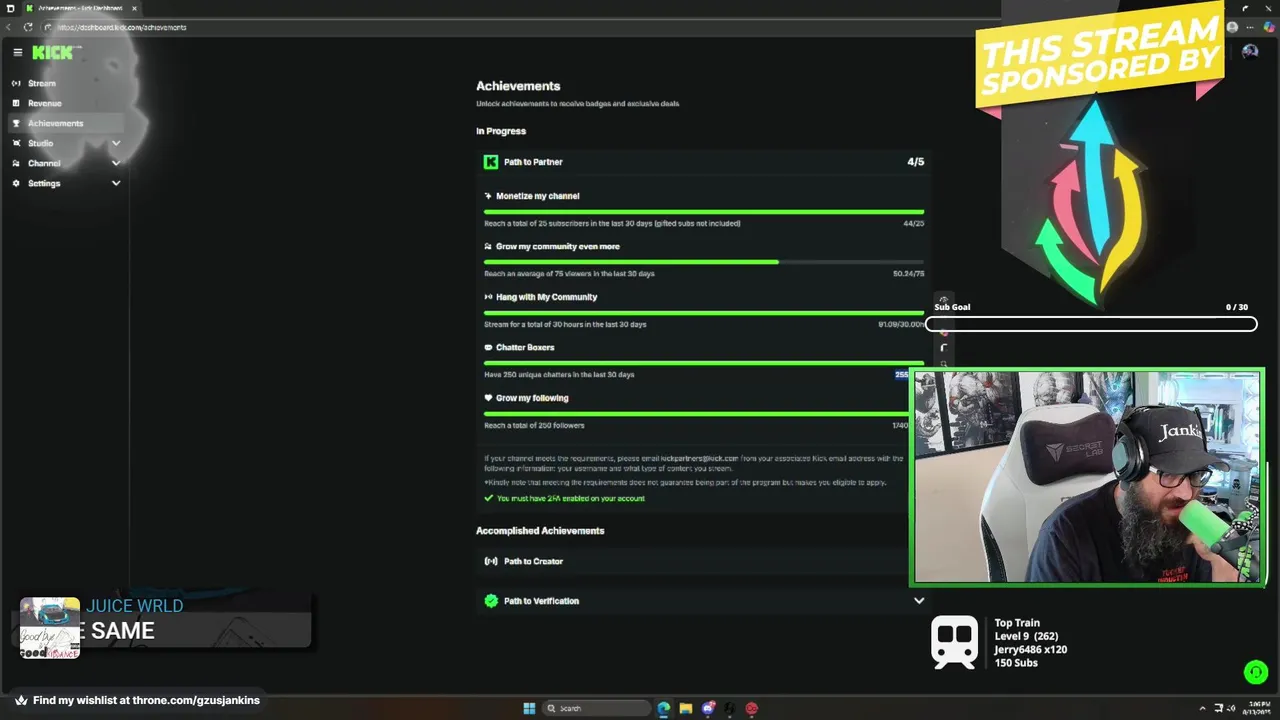Open Discord from the taskbar

click(708, 708)
